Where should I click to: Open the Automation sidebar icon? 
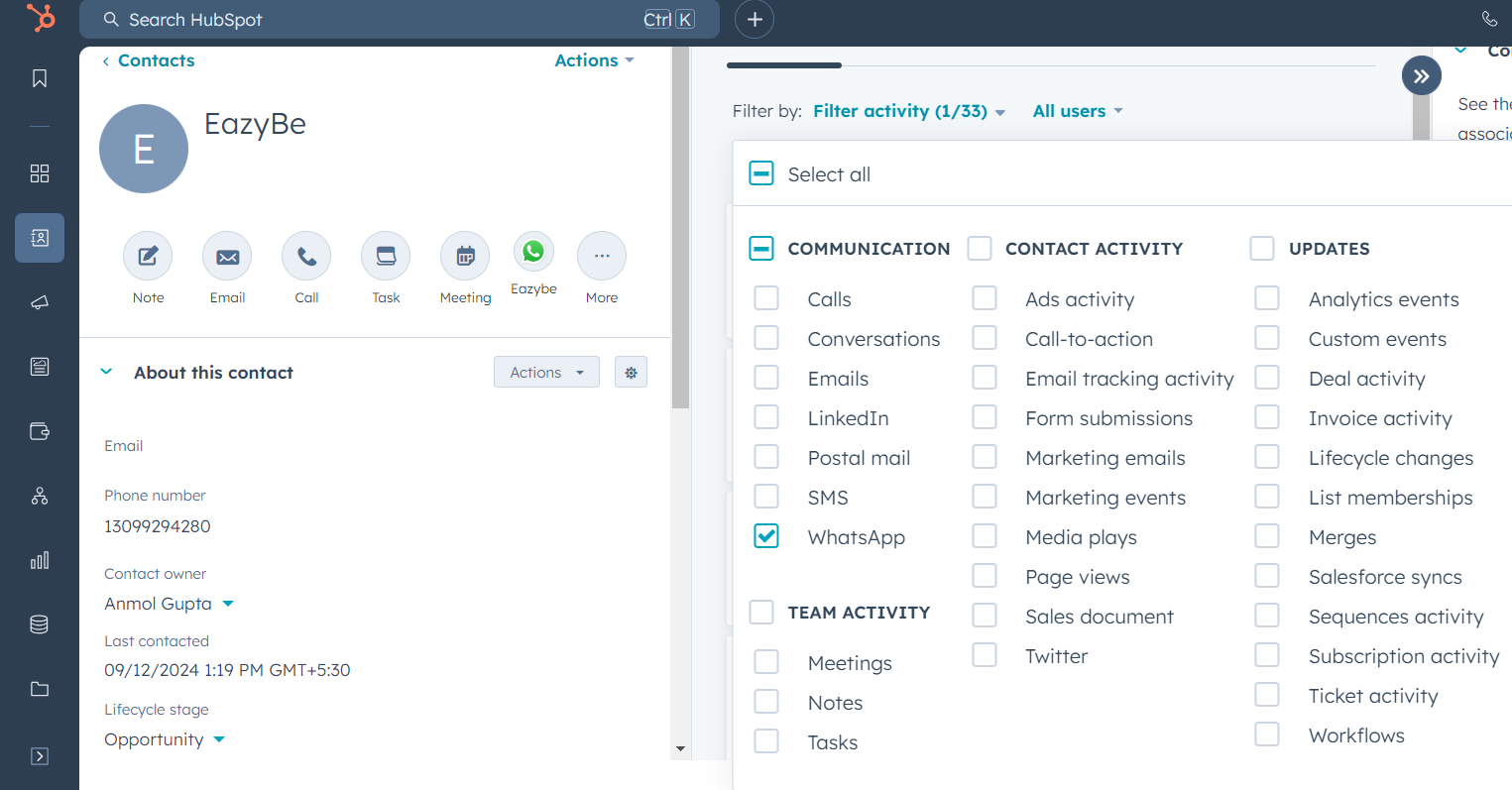tap(40, 496)
